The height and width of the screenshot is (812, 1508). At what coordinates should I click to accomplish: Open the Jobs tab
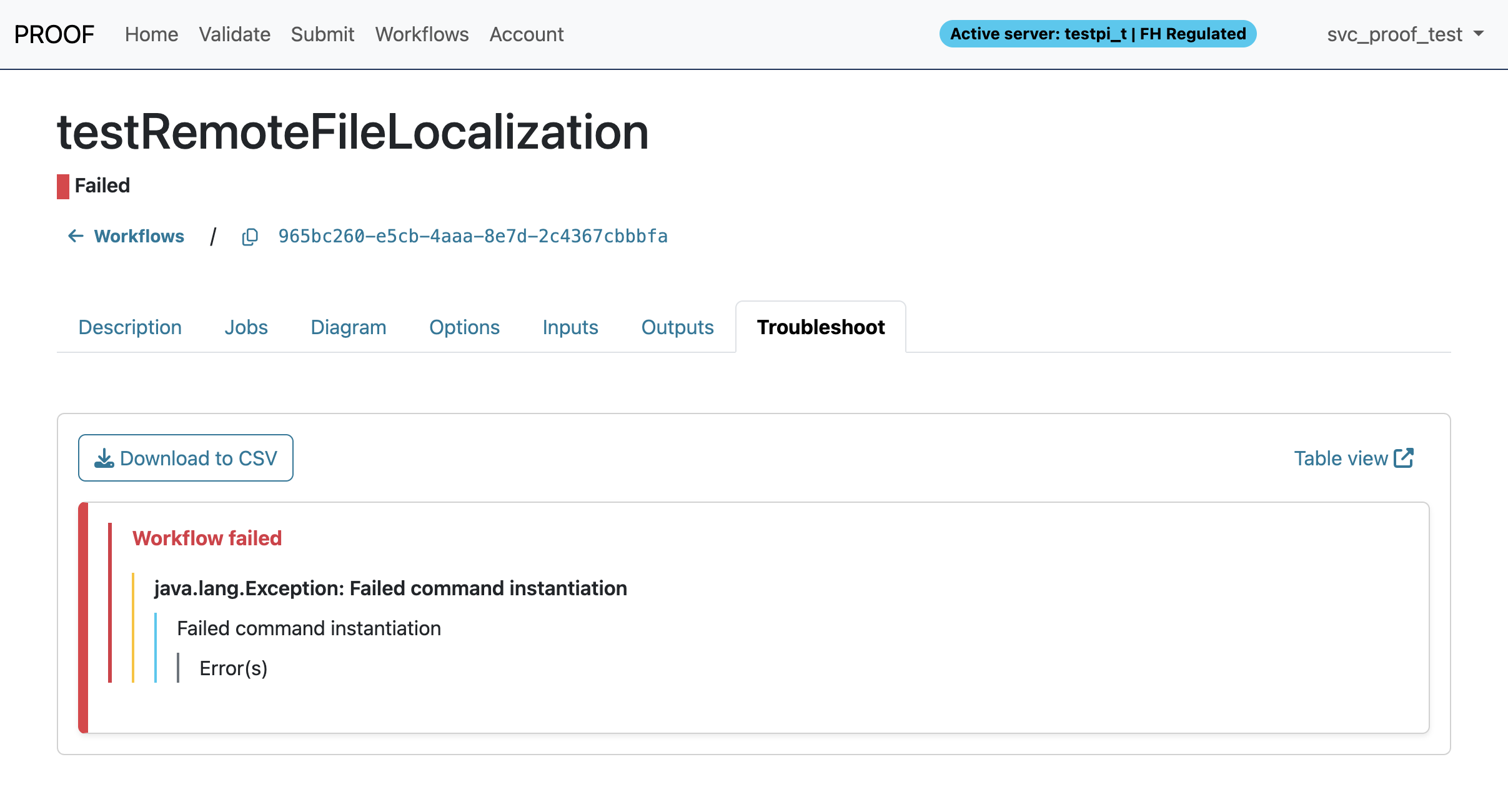coord(246,327)
